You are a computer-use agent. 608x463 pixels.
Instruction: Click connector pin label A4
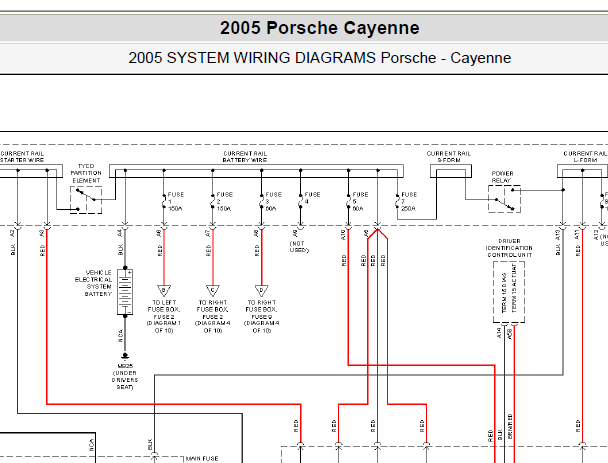pyautogui.click(x=120, y=233)
